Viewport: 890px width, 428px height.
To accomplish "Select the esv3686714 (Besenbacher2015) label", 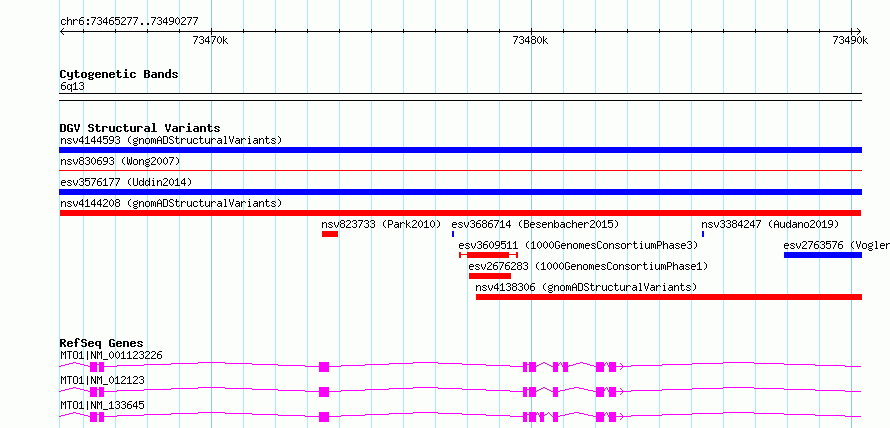I will coord(535,224).
